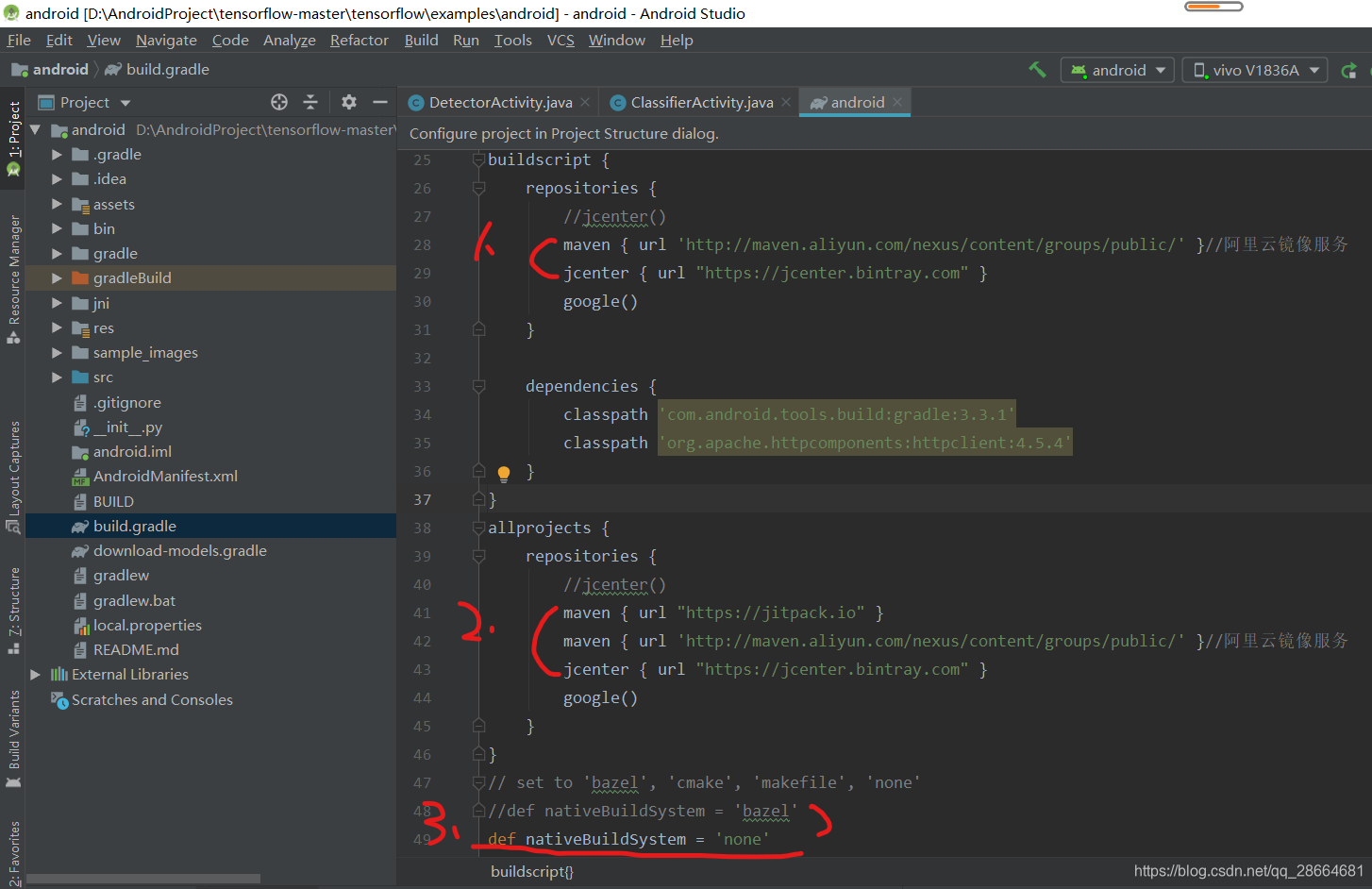
Task: Click line number 37 in the gutter
Action: (x=422, y=500)
